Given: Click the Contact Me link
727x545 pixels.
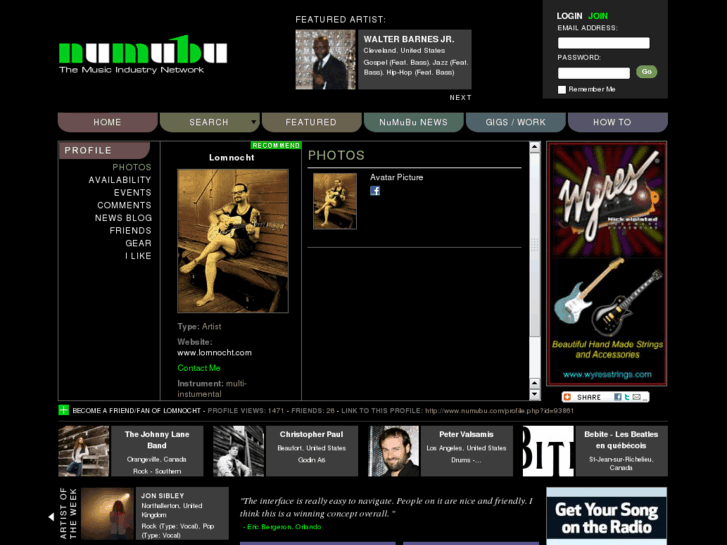Looking at the screenshot, I should (x=199, y=368).
